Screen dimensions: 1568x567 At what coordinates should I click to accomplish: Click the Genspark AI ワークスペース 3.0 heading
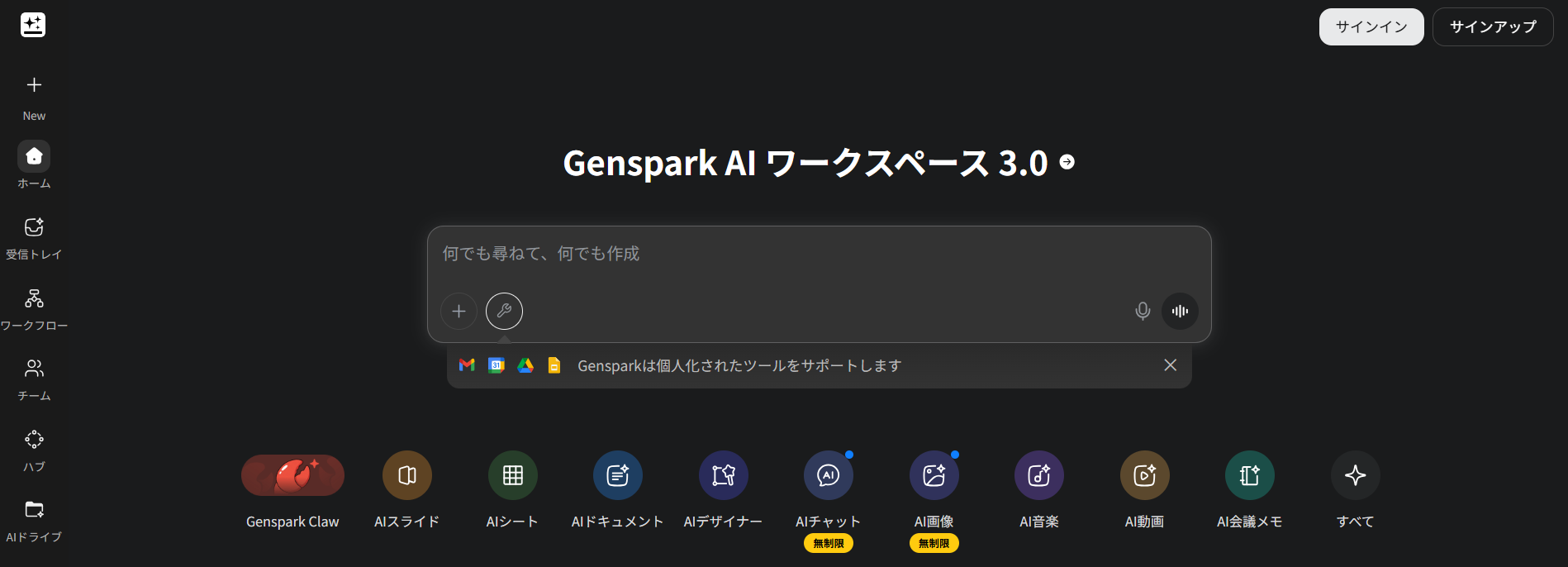tap(805, 163)
